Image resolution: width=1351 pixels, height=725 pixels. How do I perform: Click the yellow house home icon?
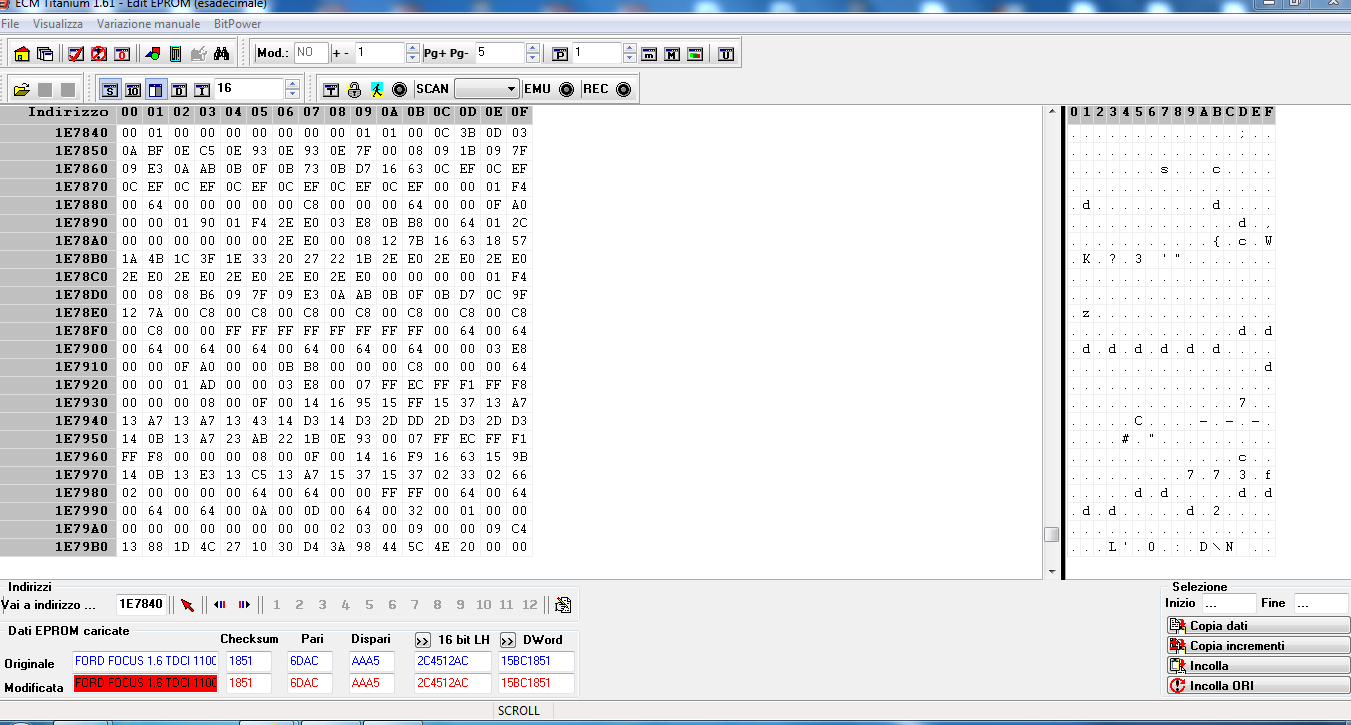coord(22,53)
